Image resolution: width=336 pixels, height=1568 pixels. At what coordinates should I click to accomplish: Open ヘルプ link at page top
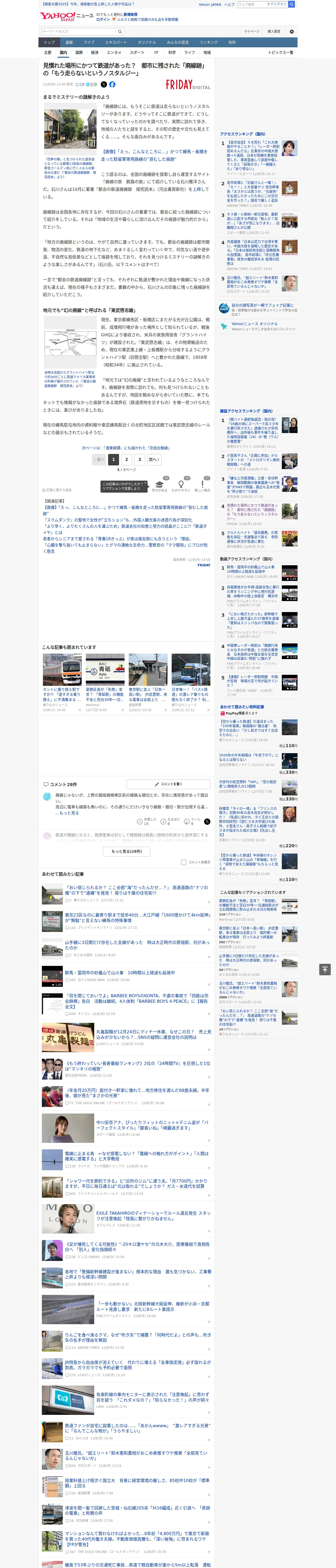click(x=229, y=4)
